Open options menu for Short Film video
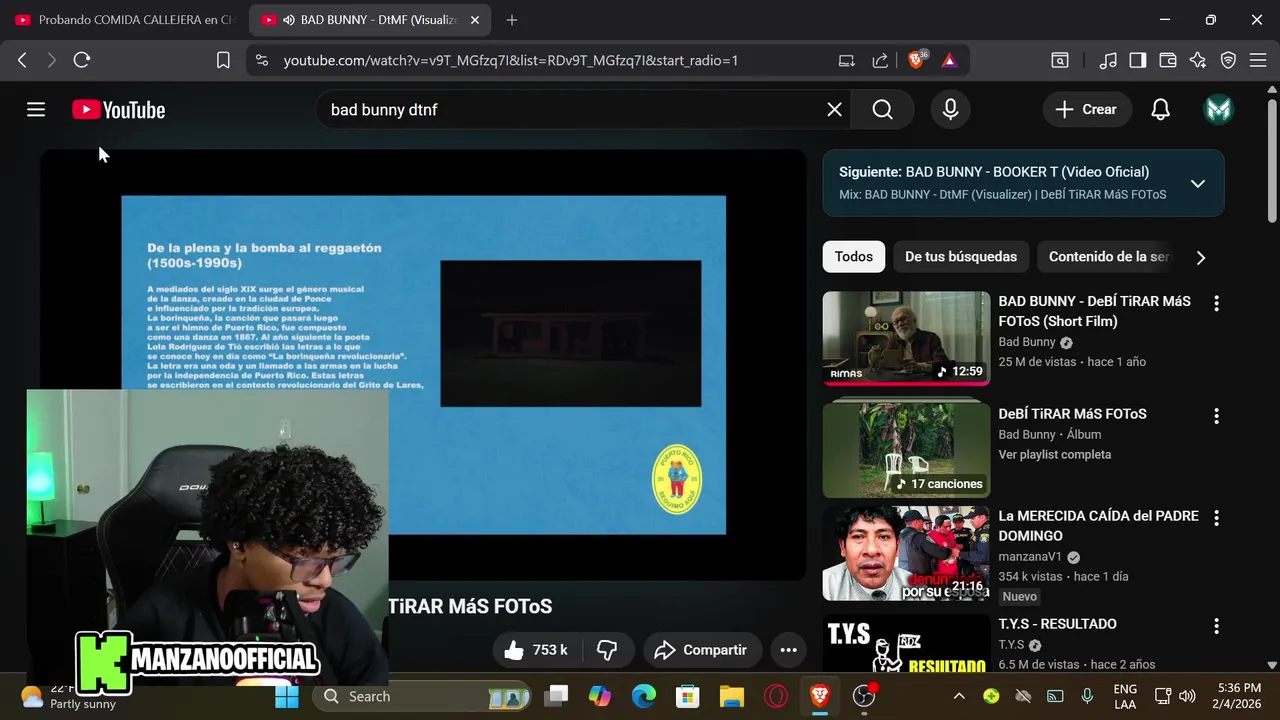The height and width of the screenshot is (720, 1280). [1216, 303]
